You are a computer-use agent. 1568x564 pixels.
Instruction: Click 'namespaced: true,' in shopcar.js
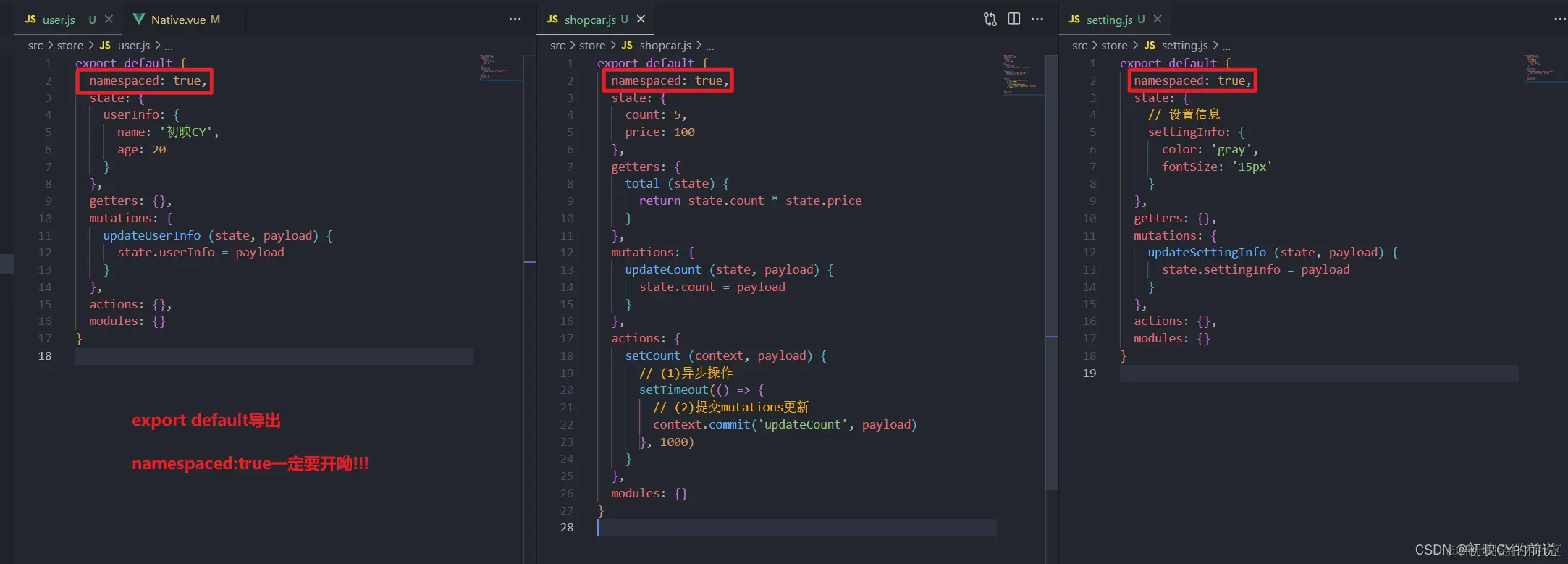[670, 80]
